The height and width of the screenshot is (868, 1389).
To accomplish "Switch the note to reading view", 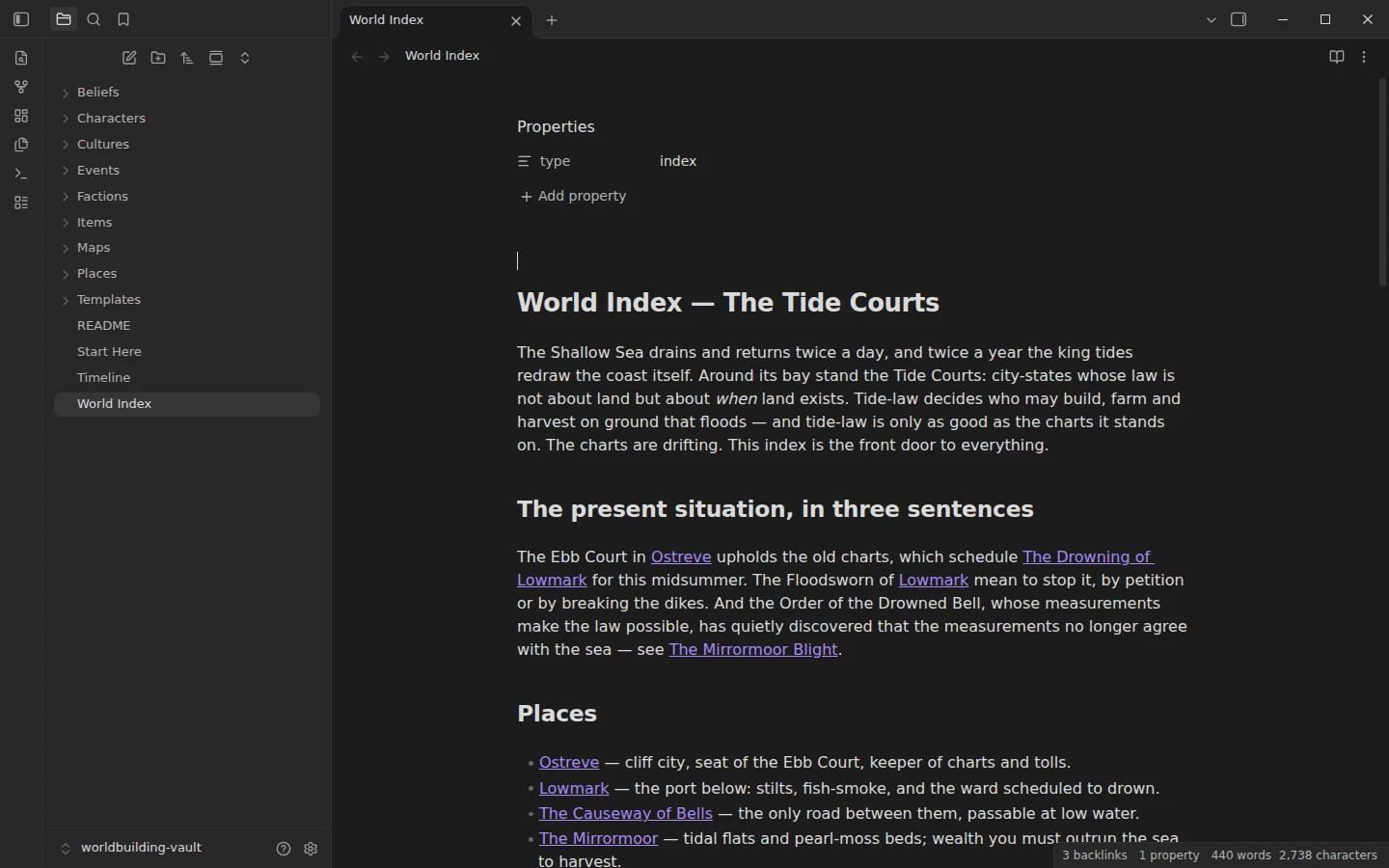I will point(1337,57).
